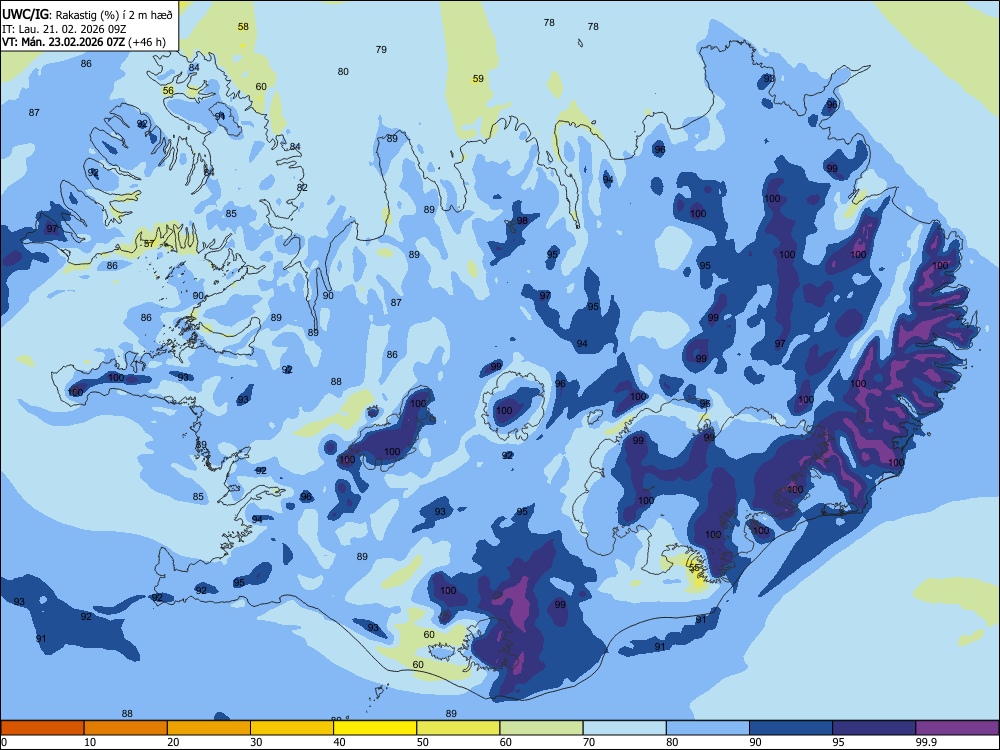The height and width of the screenshot is (750, 1000).
Task: Pick the amber 20–30 legend color band
Action: [x=209, y=728]
